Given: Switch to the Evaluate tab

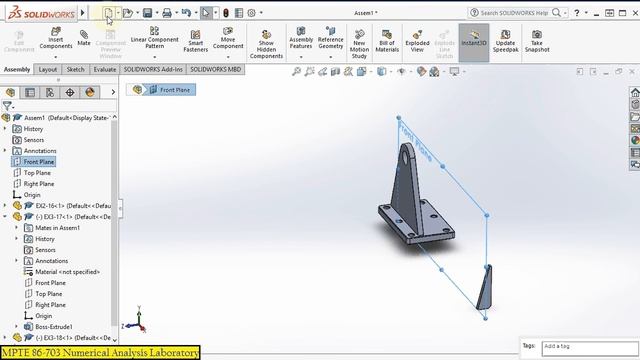Looking at the screenshot, I should 105,69.
